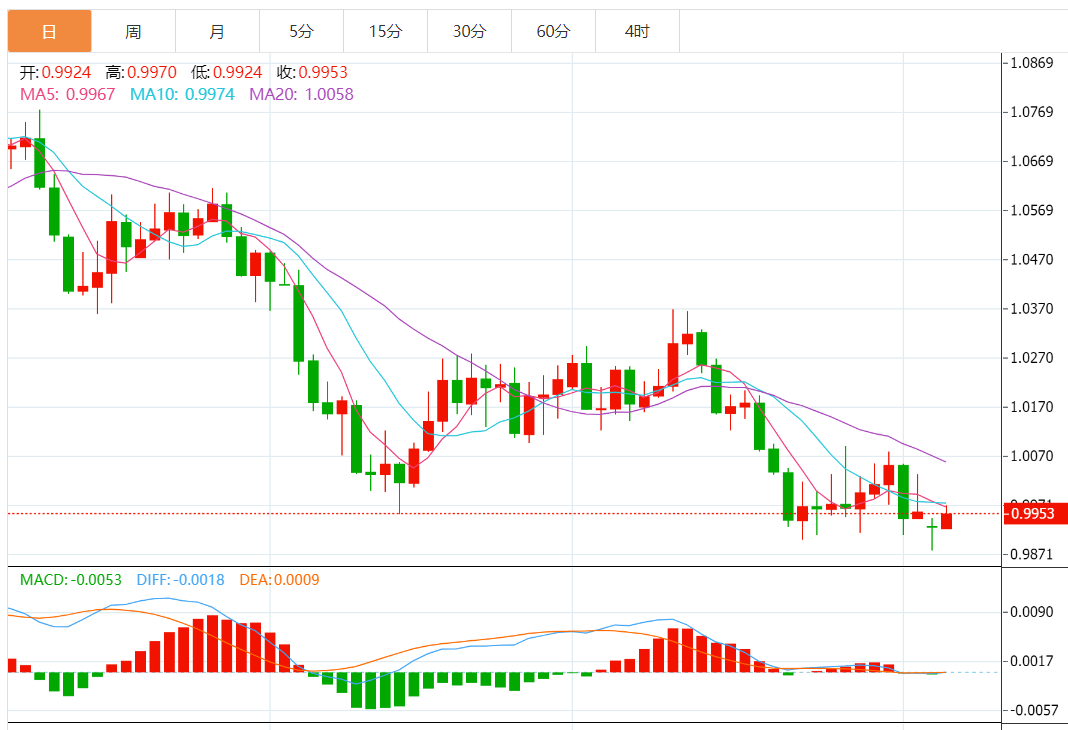
Task: Click the 1.0769 price axis label
Action: pyautogui.click(x=1031, y=112)
